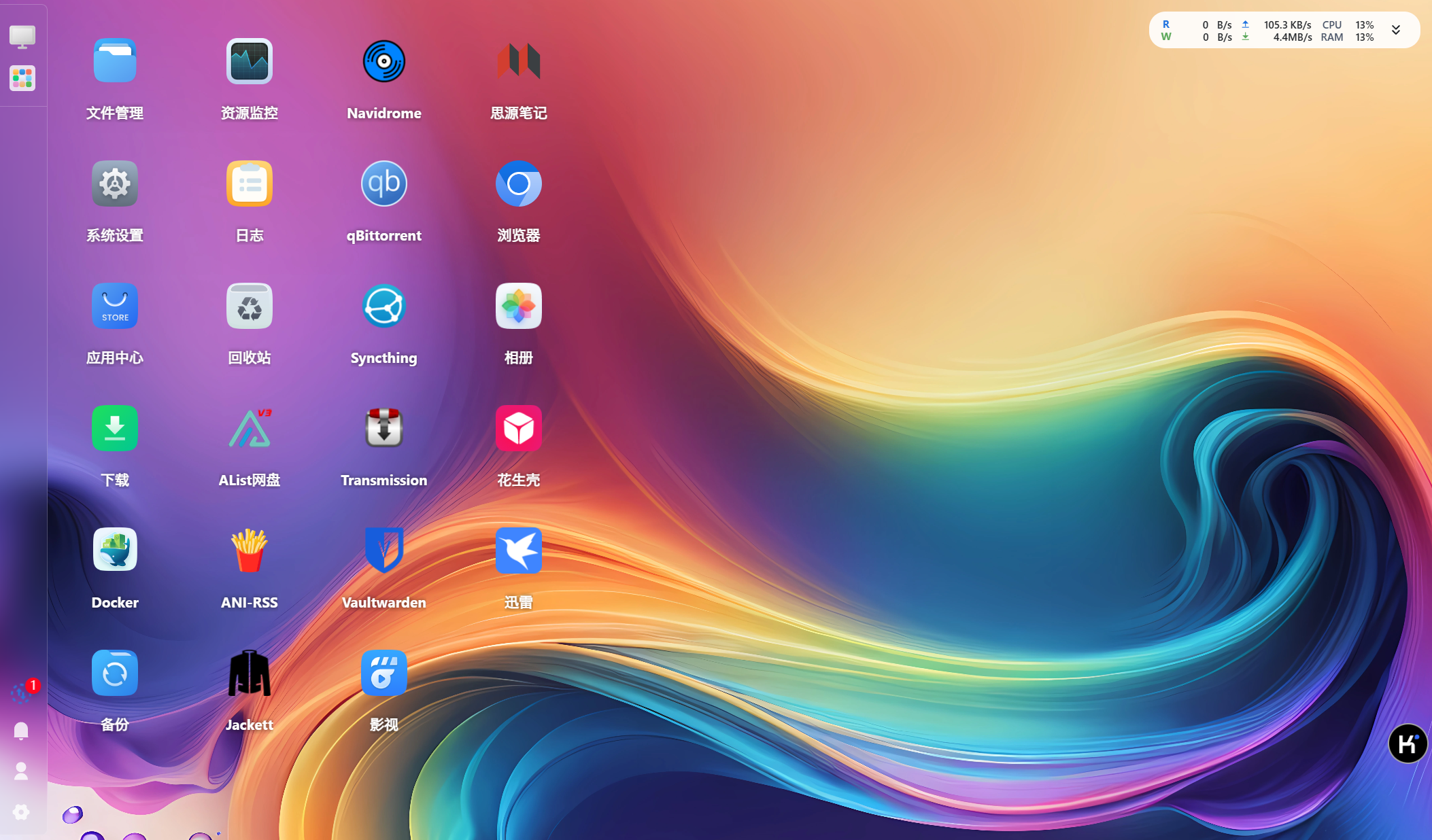Open the sidebar settings gear
Image resolution: width=1432 pixels, height=840 pixels.
tap(21, 812)
